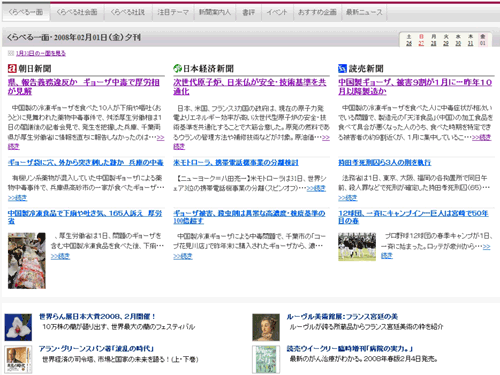Go to the 最新ニュース tab
Viewport: 500px width, 375px height.
tap(364, 12)
